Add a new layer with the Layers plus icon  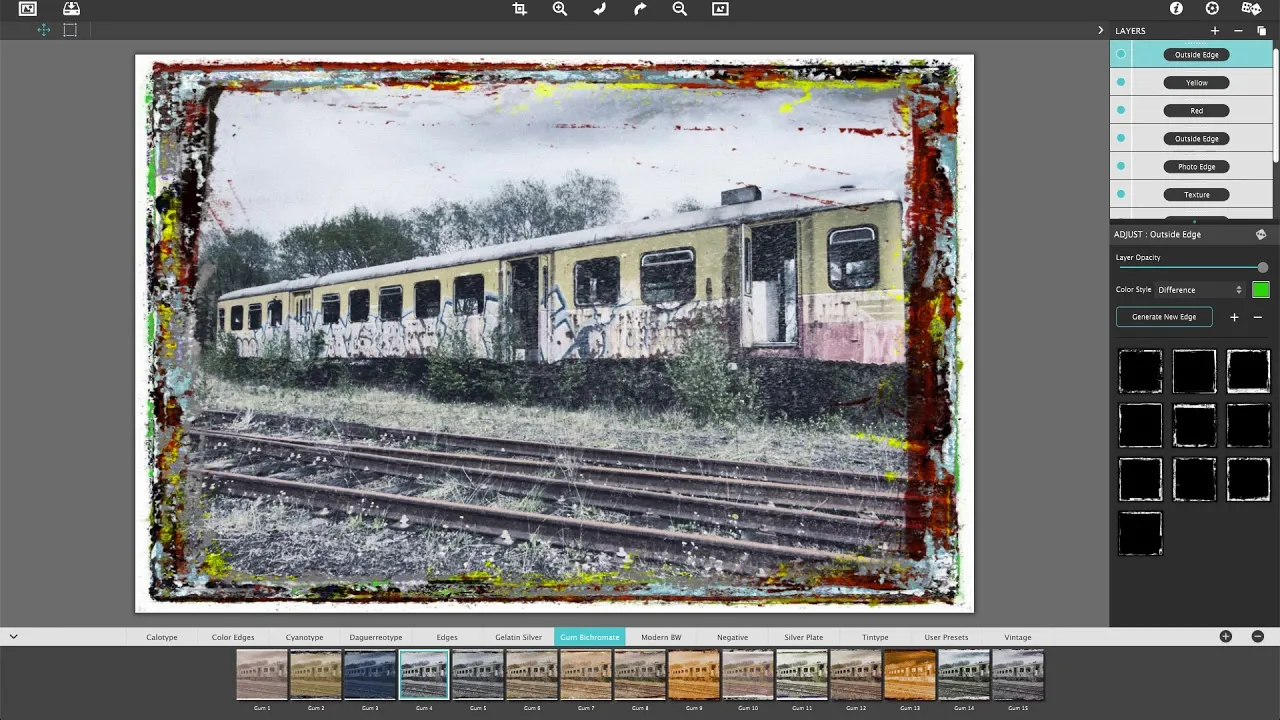point(1215,31)
